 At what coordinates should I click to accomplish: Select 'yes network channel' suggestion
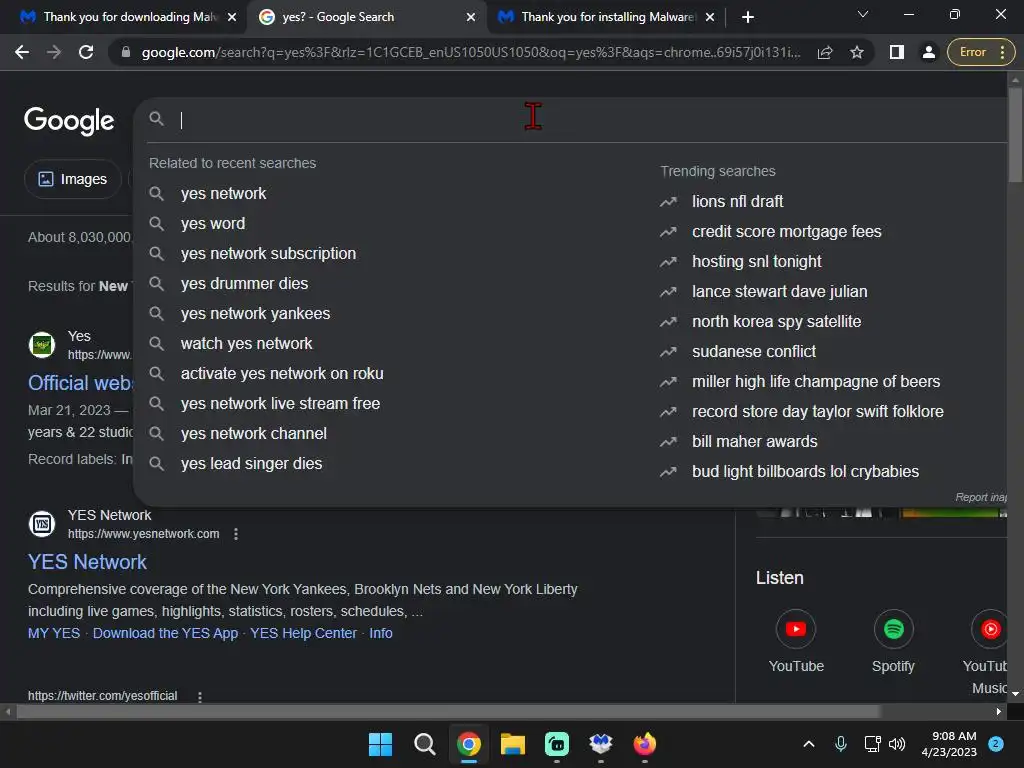click(x=253, y=434)
